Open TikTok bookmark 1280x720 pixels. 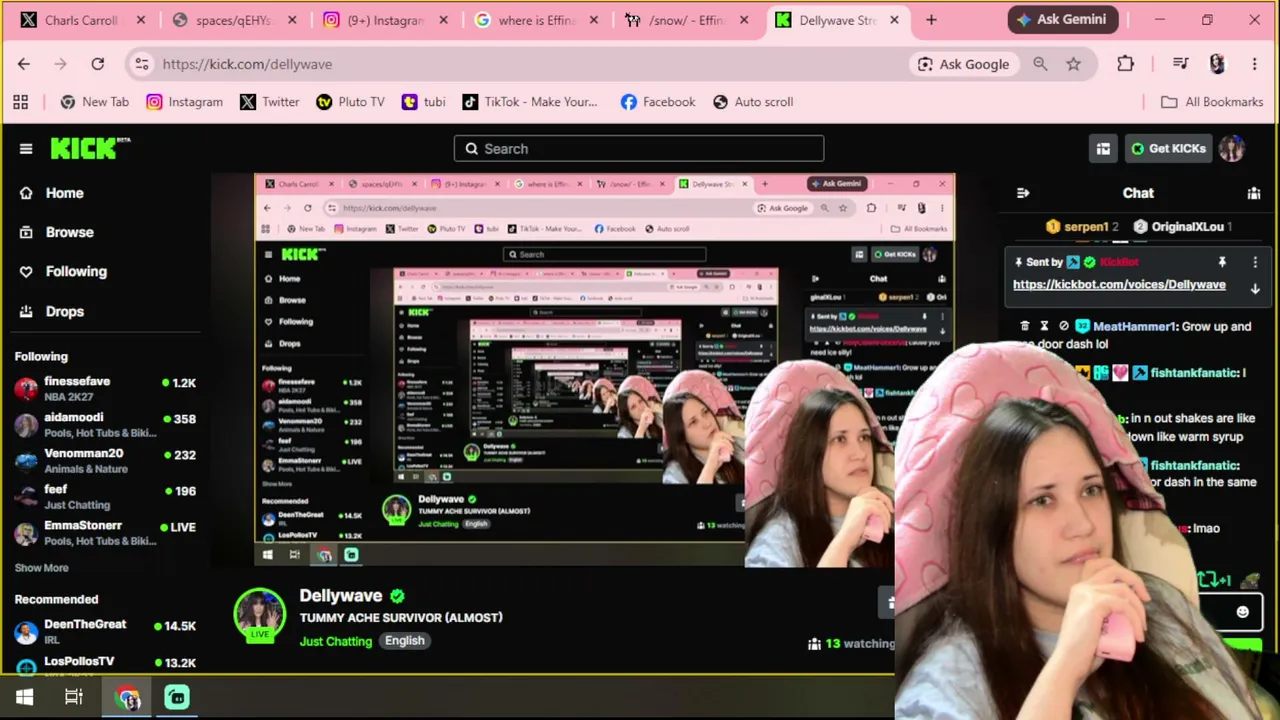[x=530, y=102]
